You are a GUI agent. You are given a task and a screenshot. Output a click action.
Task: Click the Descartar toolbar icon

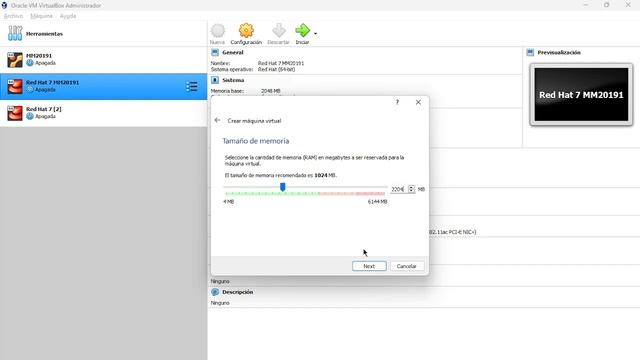[278, 34]
